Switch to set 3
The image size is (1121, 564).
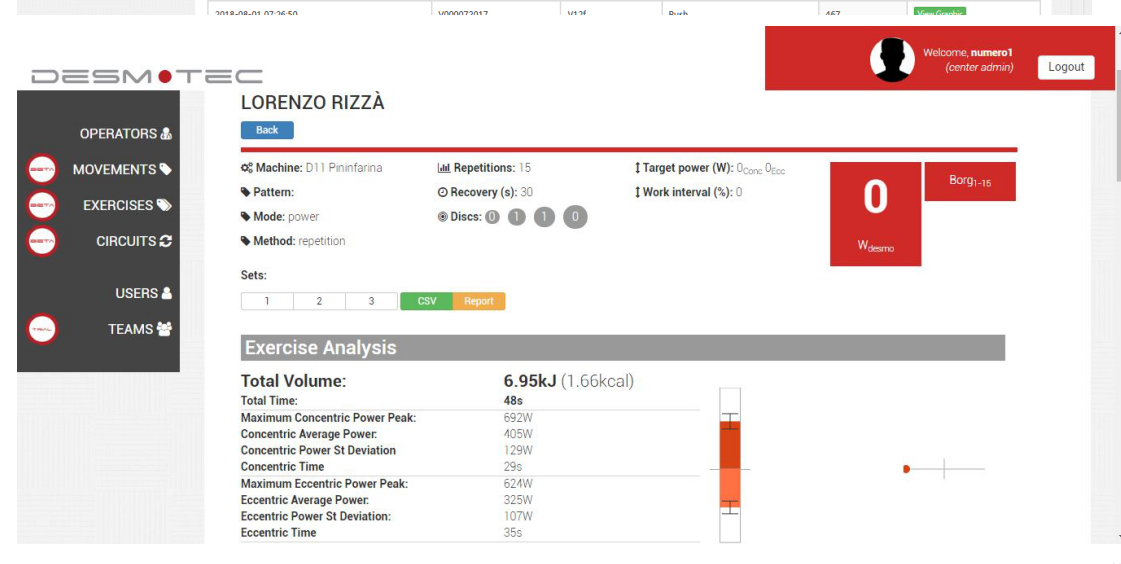pyautogui.click(x=372, y=301)
